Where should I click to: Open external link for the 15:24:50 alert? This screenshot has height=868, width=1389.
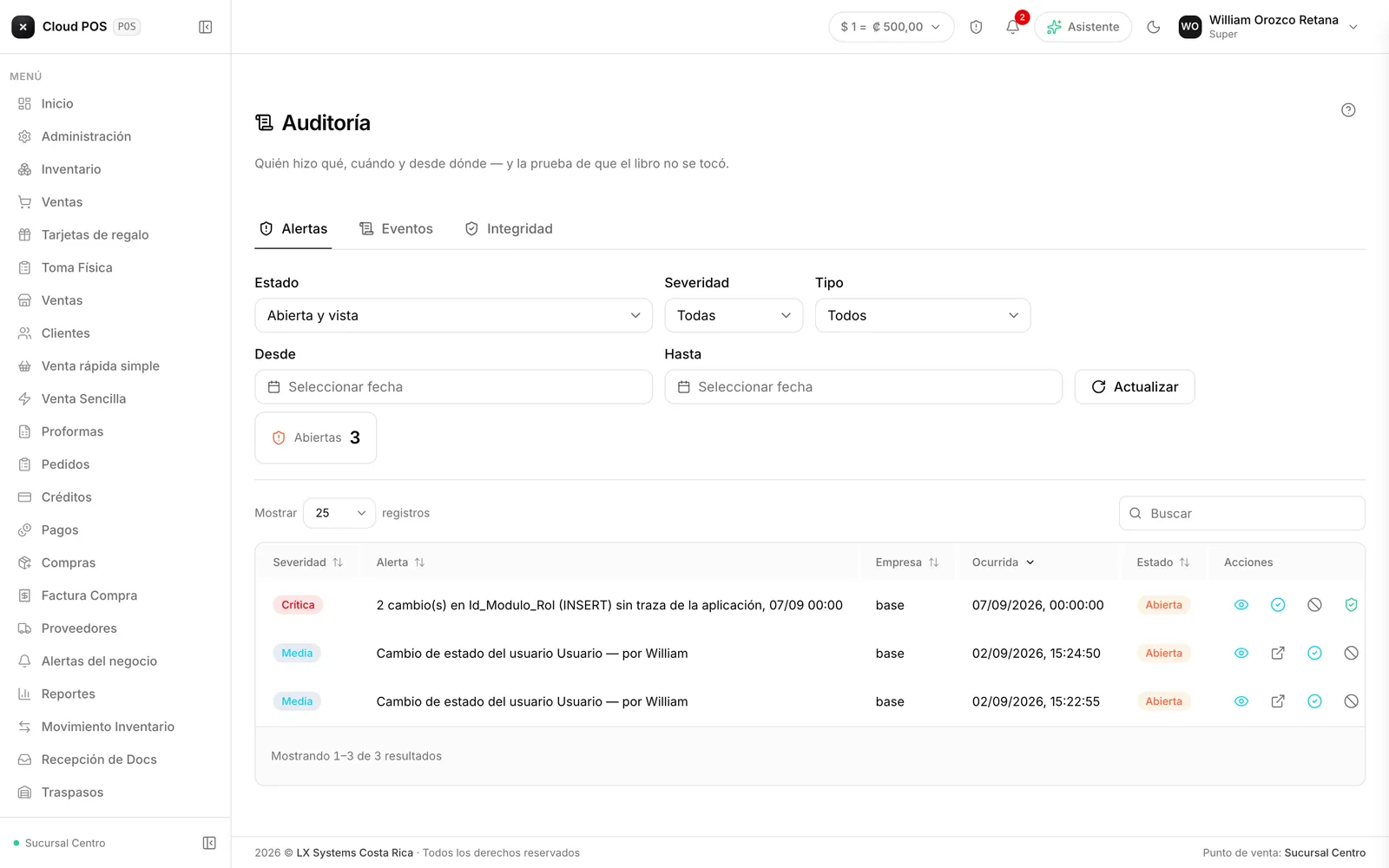[x=1278, y=654]
